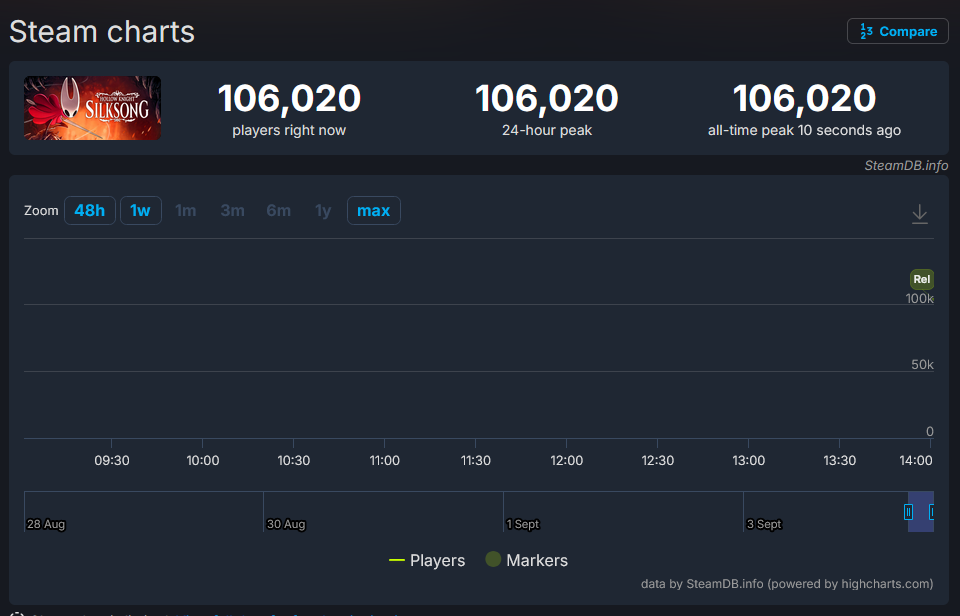Click the 50k y-axis label
This screenshot has height=616, width=960.
click(x=922, y=365)
